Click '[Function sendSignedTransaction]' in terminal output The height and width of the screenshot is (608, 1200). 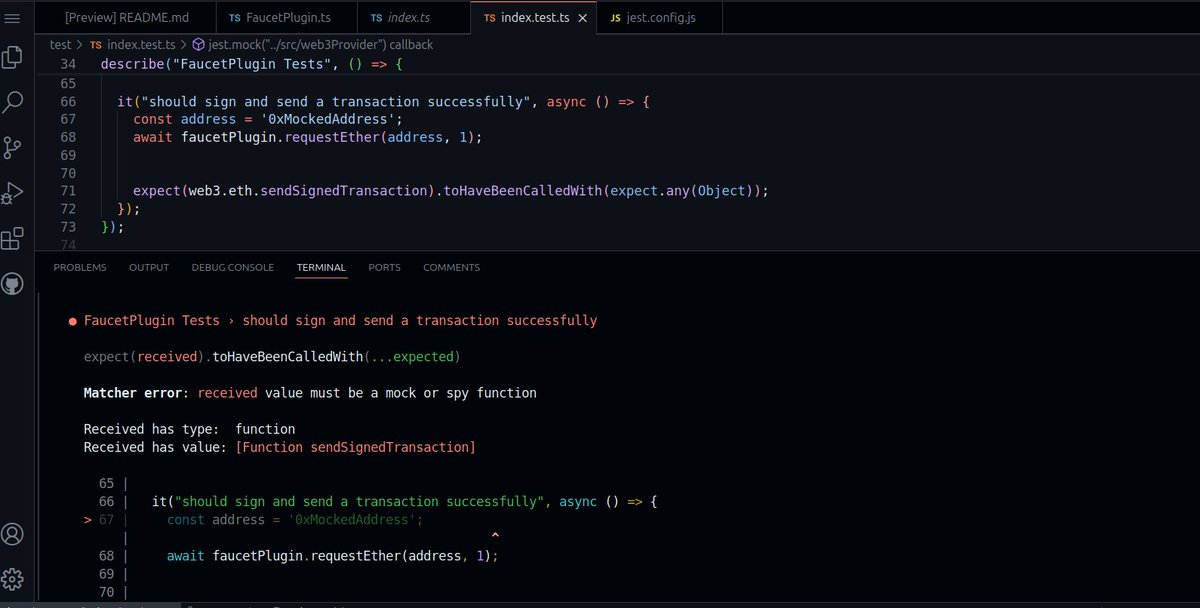pyautogui.click(x=355, y=447)
